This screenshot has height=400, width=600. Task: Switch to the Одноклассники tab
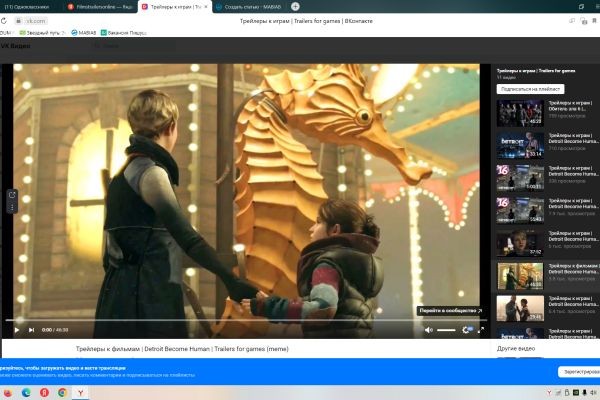(27, 7)
